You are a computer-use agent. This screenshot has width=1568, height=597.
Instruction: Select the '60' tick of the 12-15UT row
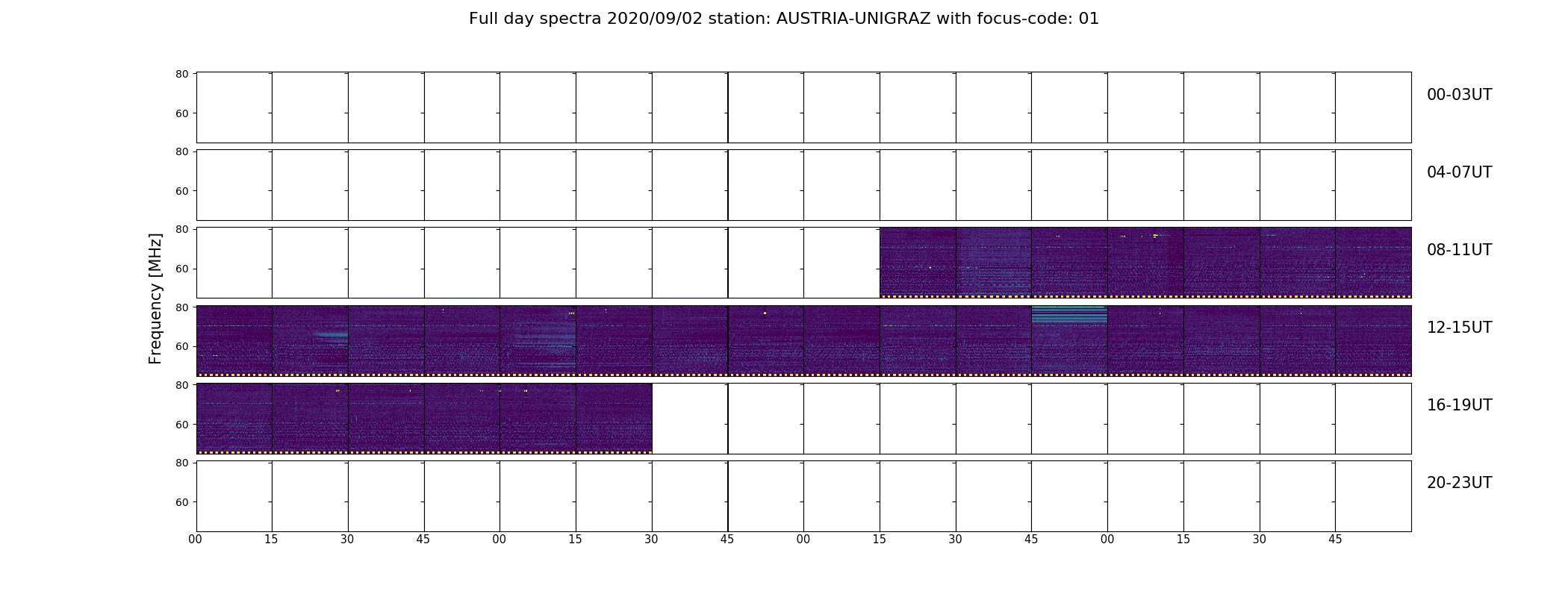click(x=181, y=346)
